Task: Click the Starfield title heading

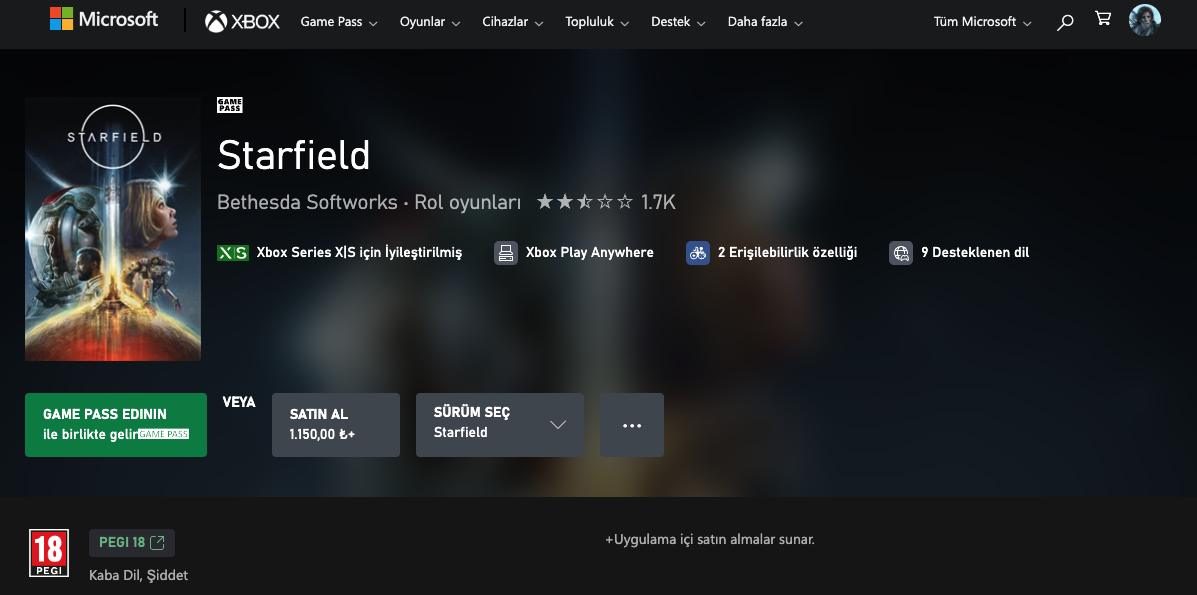Action: [x=294, y=155]
